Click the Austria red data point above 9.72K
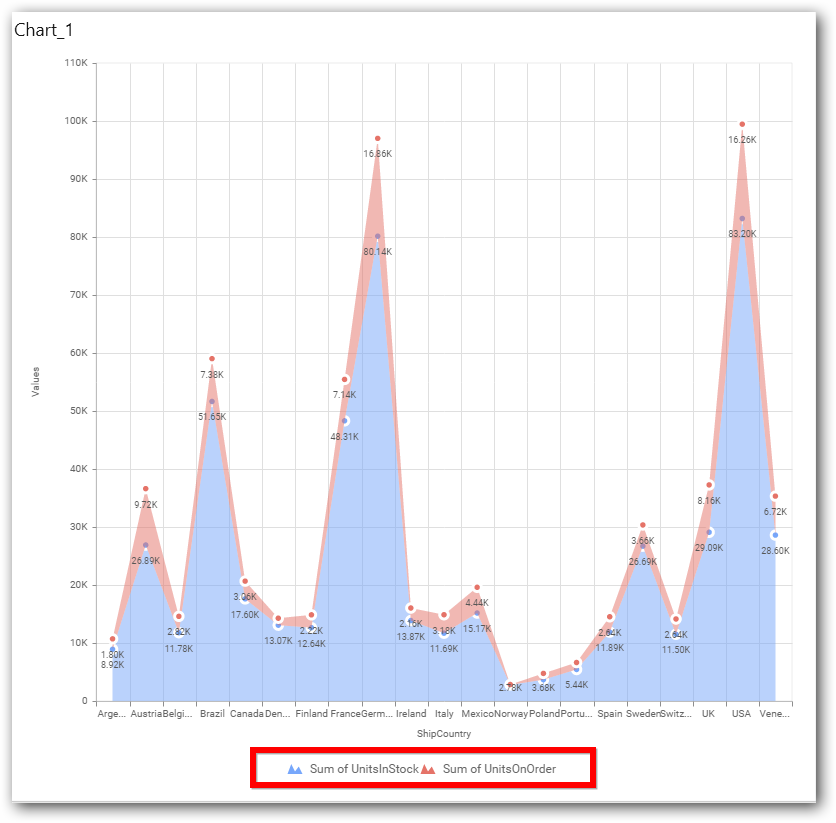836x823 pixels. click(146, 489)
